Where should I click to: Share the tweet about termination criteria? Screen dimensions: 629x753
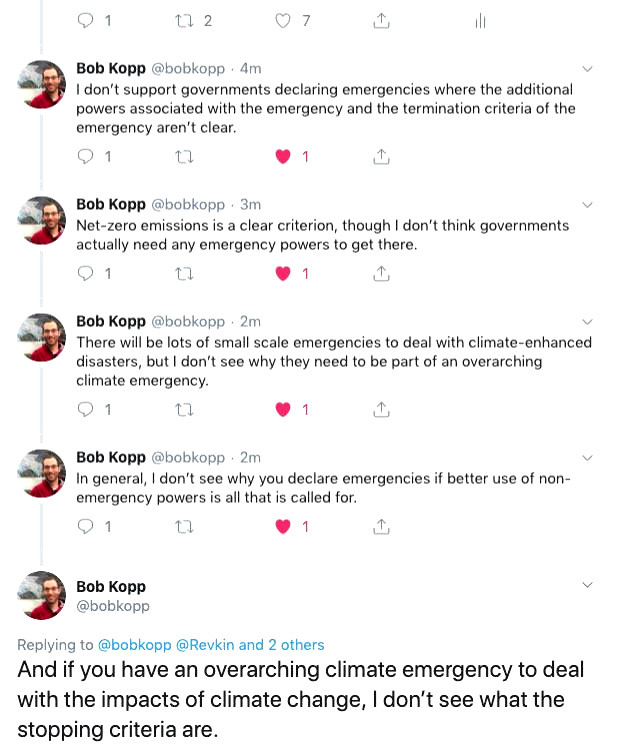coord(380,156)
